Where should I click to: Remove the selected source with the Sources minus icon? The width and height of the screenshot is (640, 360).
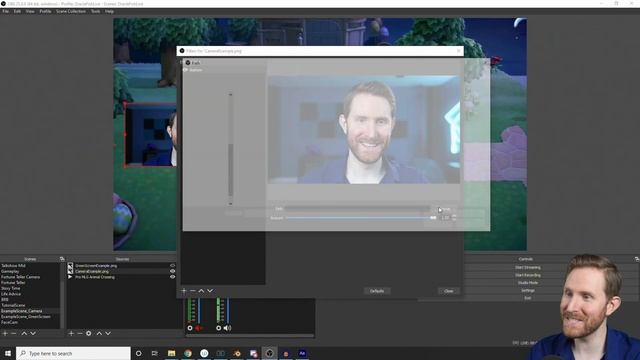coord(80,333)
